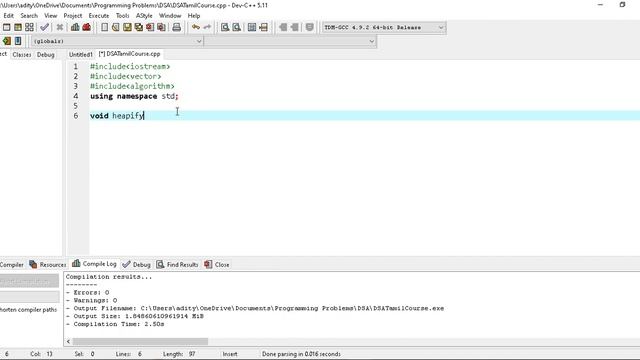The width and height of the screenshot is (640, 360).
Task: Open the Resources bottom tab
Action: pyautogui.click(x=48, y=264)
